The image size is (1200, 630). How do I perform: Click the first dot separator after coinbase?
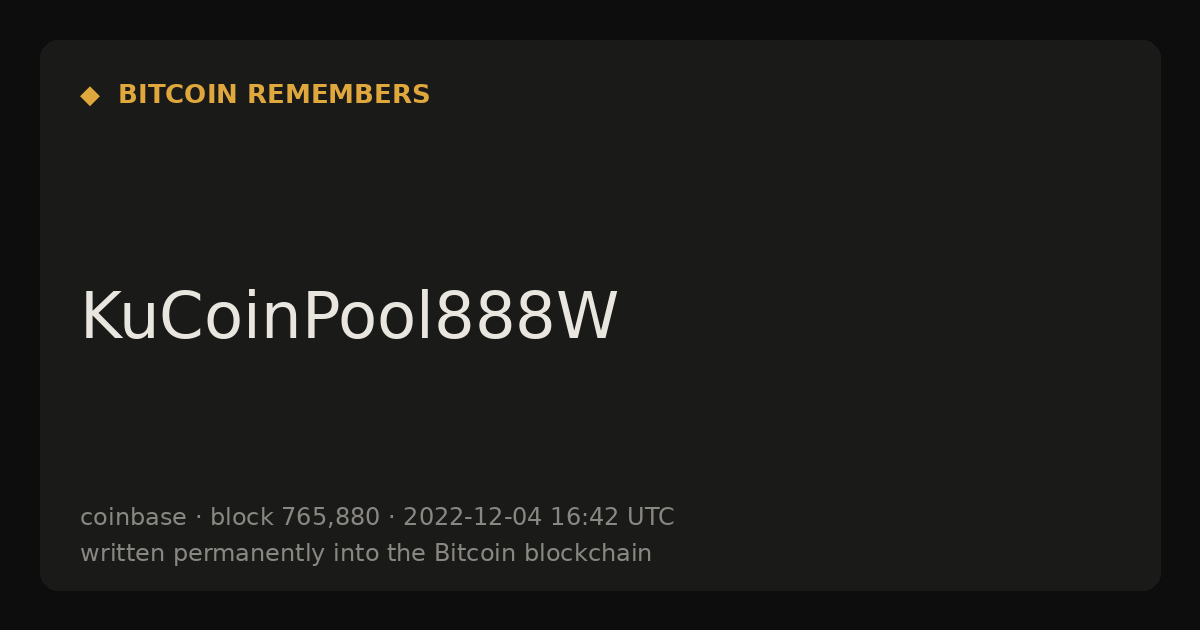click(198, 518)
